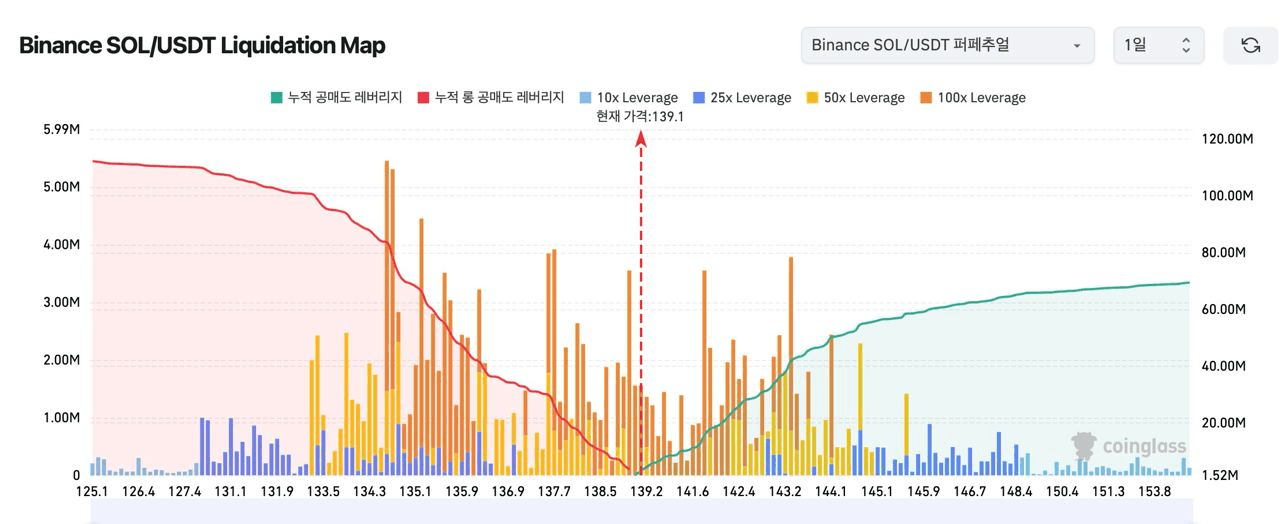Click the light blue 10x Leverage swatch
1280x524 pixels.
click(x=585, y=98)
